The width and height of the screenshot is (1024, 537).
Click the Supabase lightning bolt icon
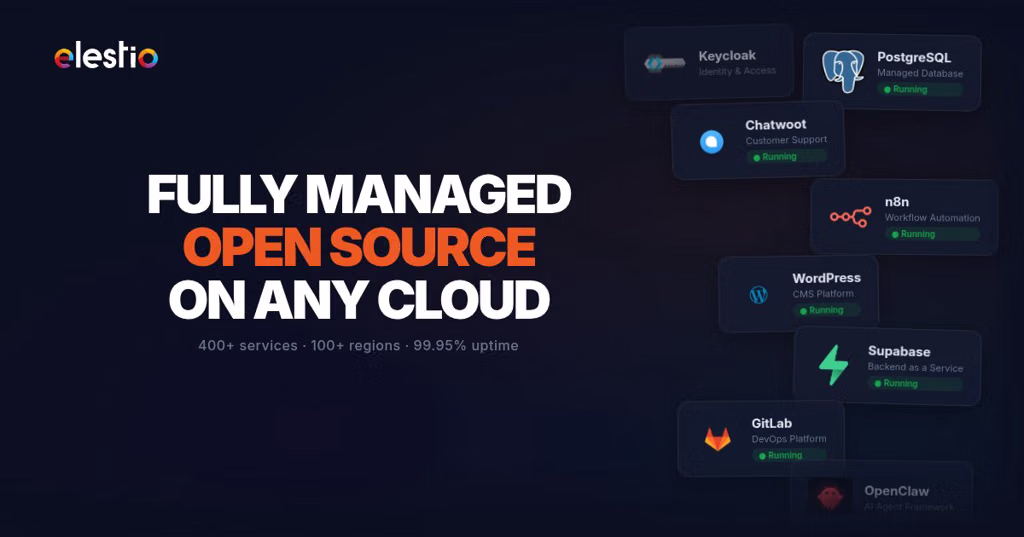click(x=834, y=365)
